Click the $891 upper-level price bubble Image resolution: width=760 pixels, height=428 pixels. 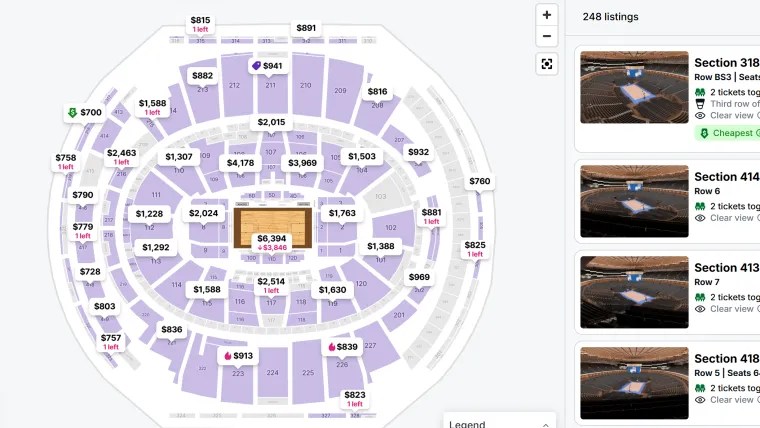coord(306,28)
